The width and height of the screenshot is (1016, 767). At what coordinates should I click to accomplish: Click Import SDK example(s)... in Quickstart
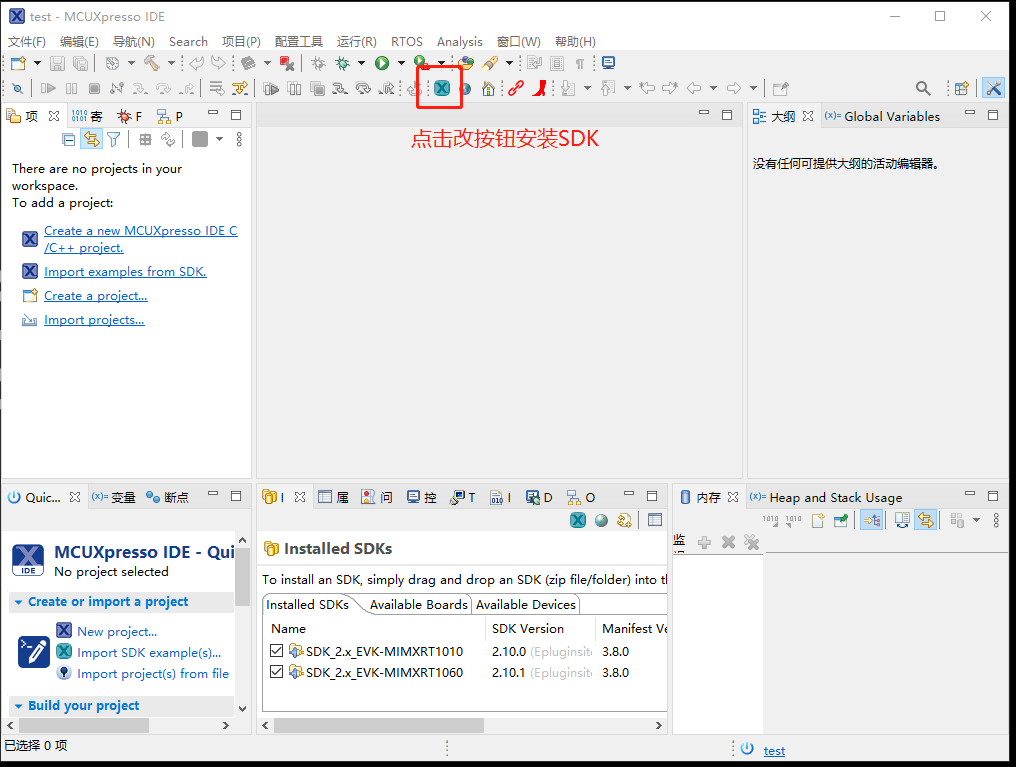point(149,652)
